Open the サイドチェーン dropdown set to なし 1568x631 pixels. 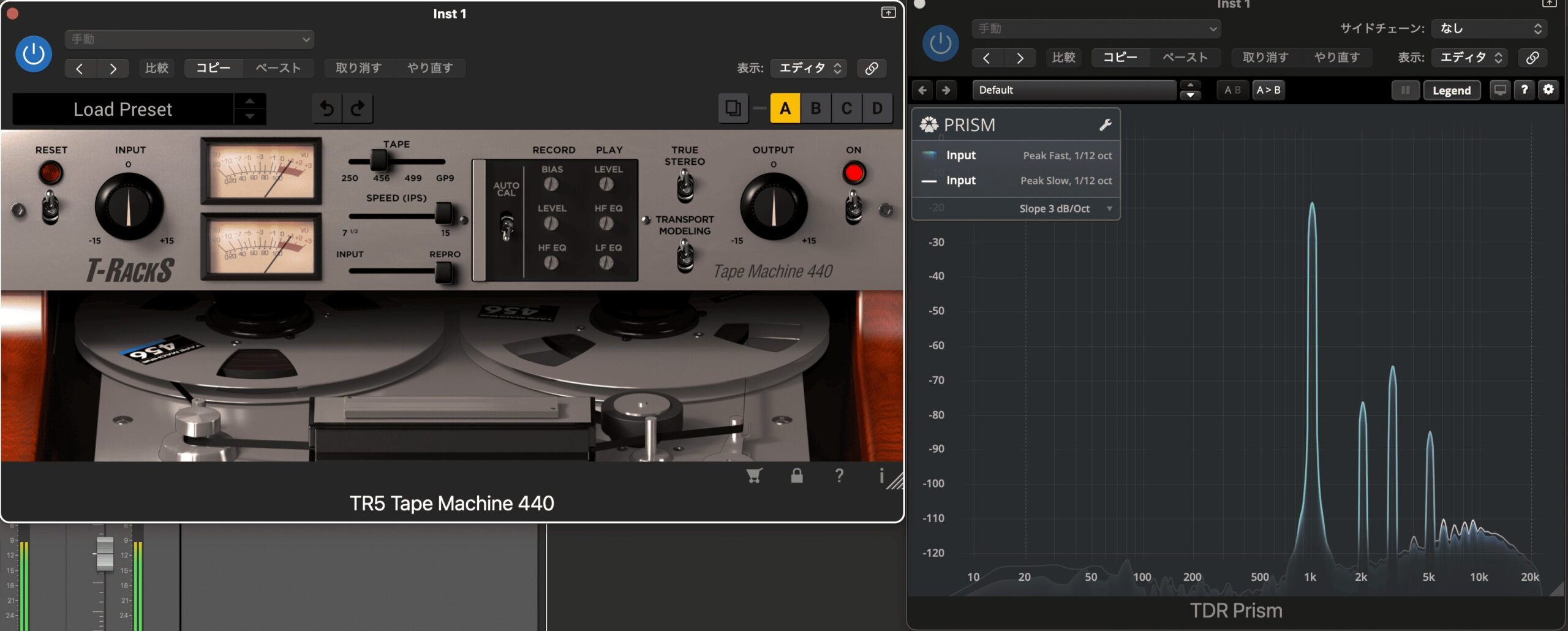pos(1488,28)
